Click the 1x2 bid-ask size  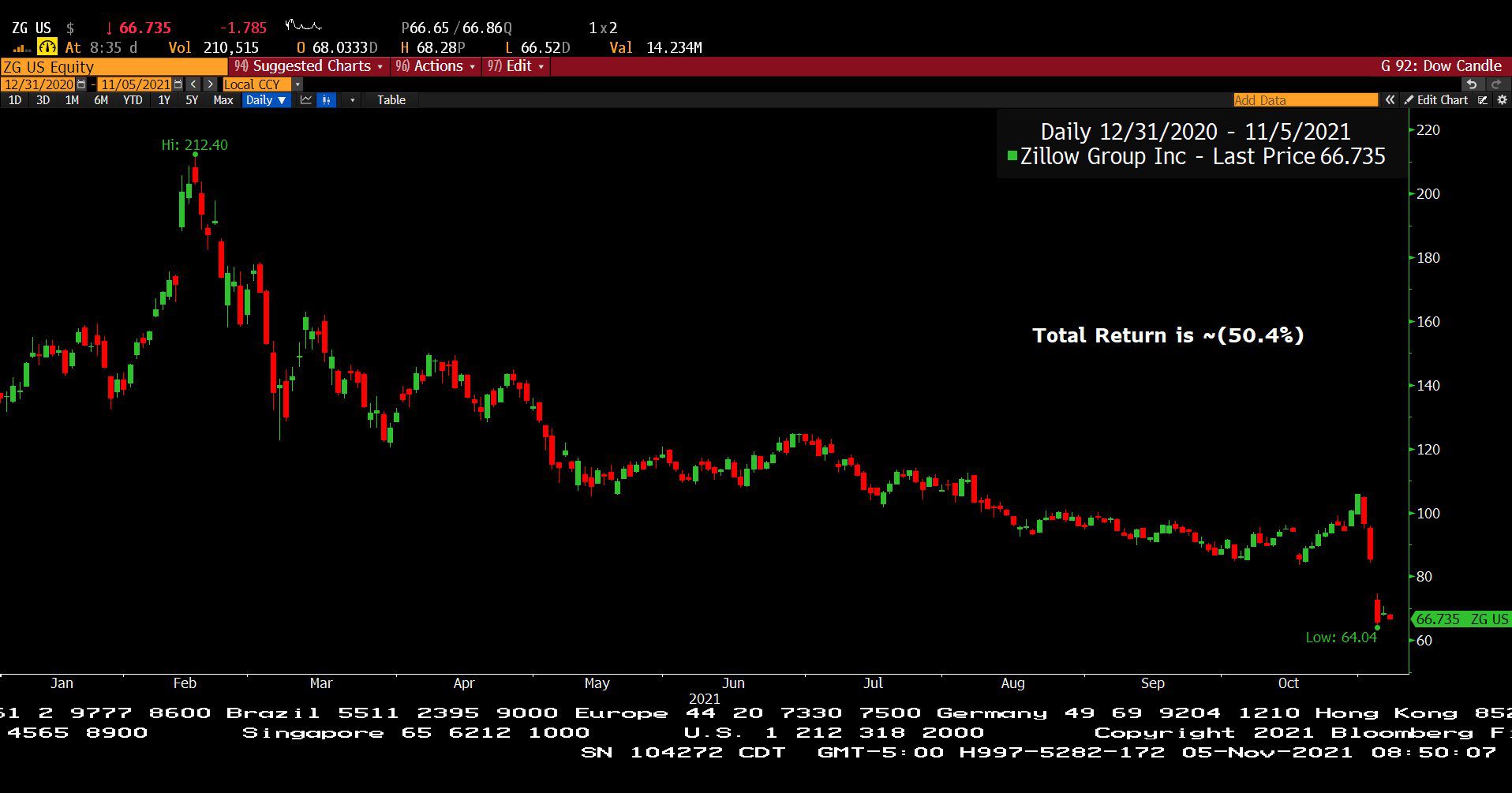603,28
